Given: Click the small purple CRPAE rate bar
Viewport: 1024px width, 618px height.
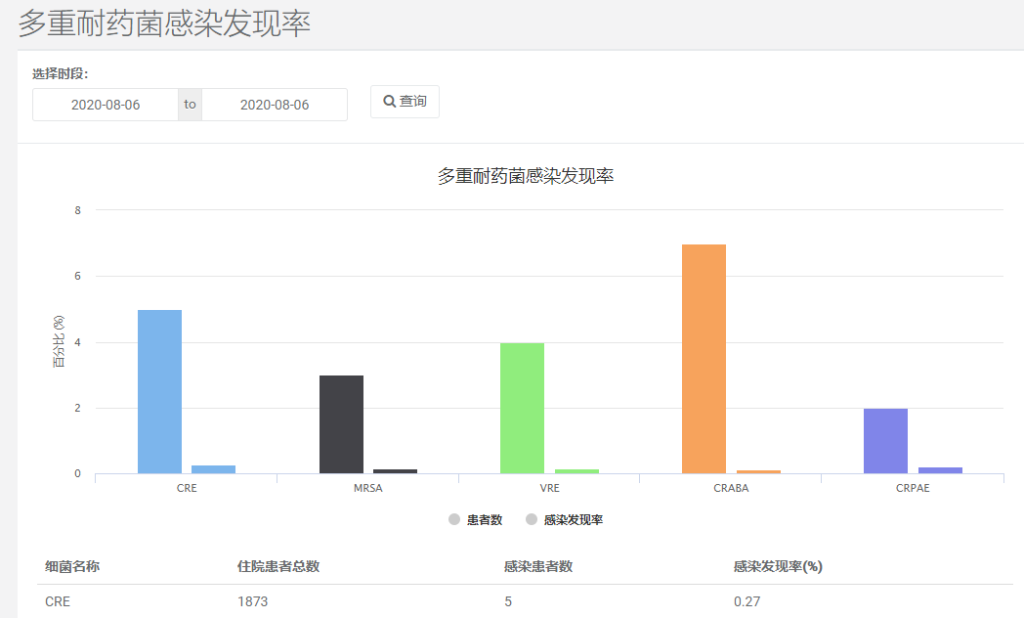Looking at the screenshot, I should (940, 470).
